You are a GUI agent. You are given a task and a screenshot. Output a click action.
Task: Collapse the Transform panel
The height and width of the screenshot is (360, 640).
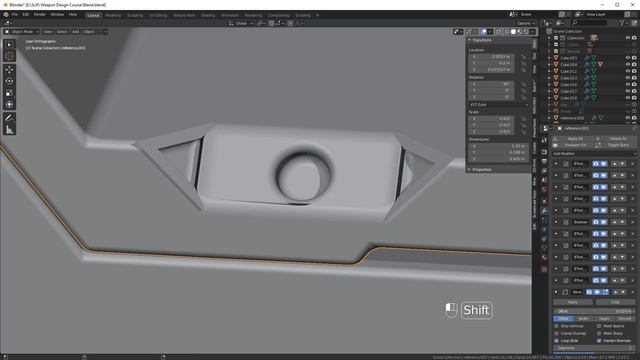[469, 40]
